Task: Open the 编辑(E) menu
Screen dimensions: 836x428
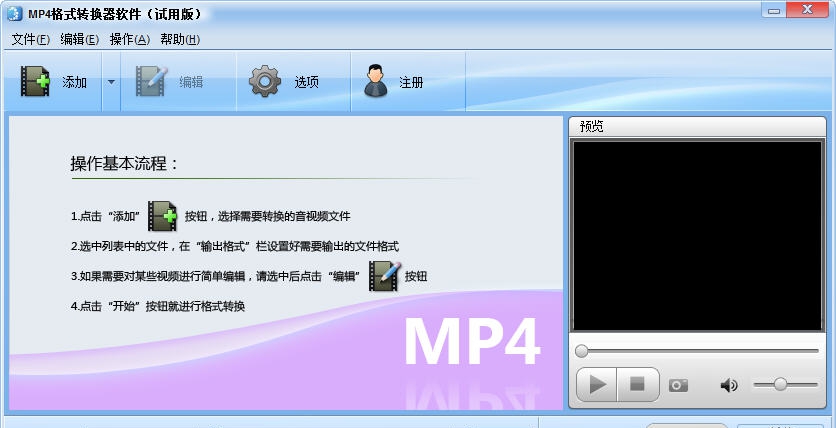Action: (79, 39)
